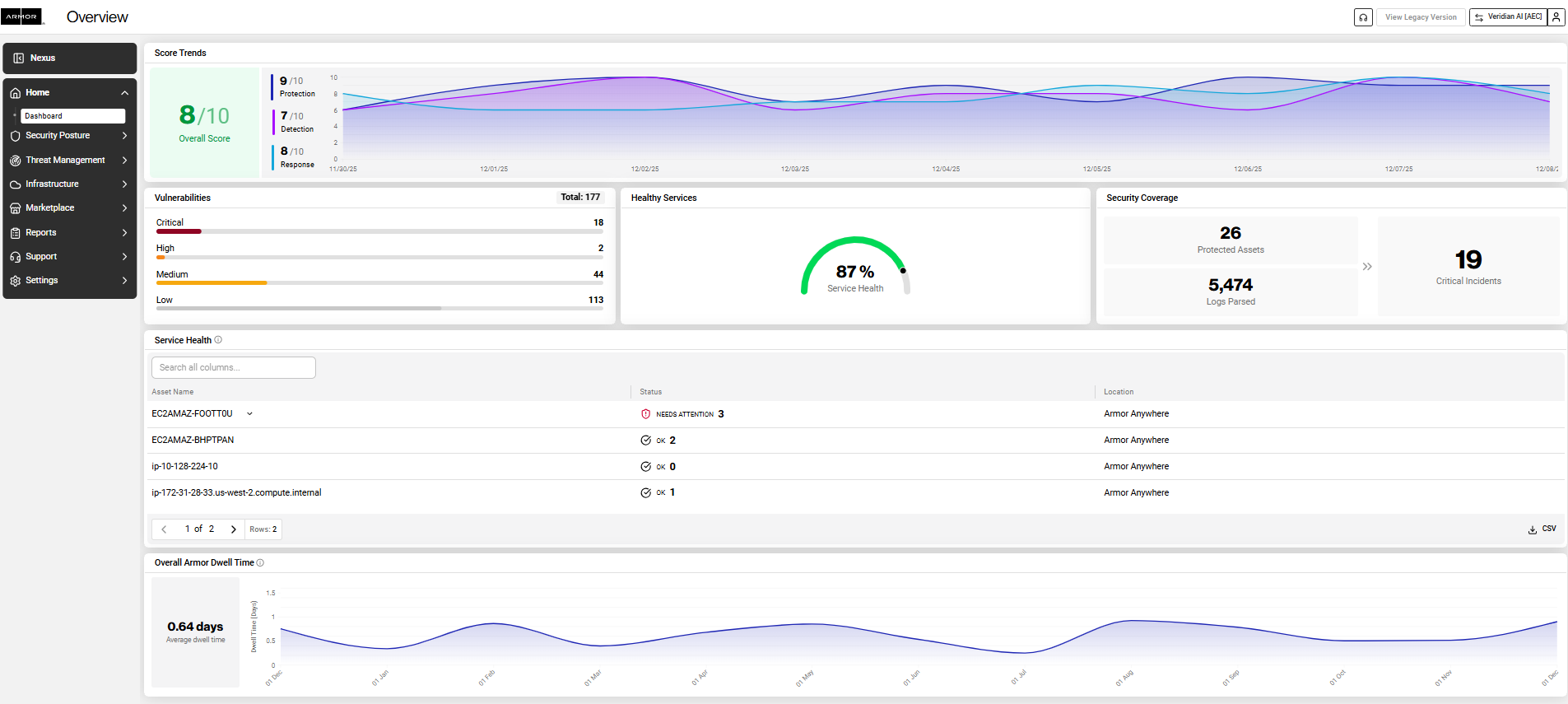This screenshot has height=704, width=1568.
Task: Click the double-chevron arrow in Security Coverage
Action: 1367,267
